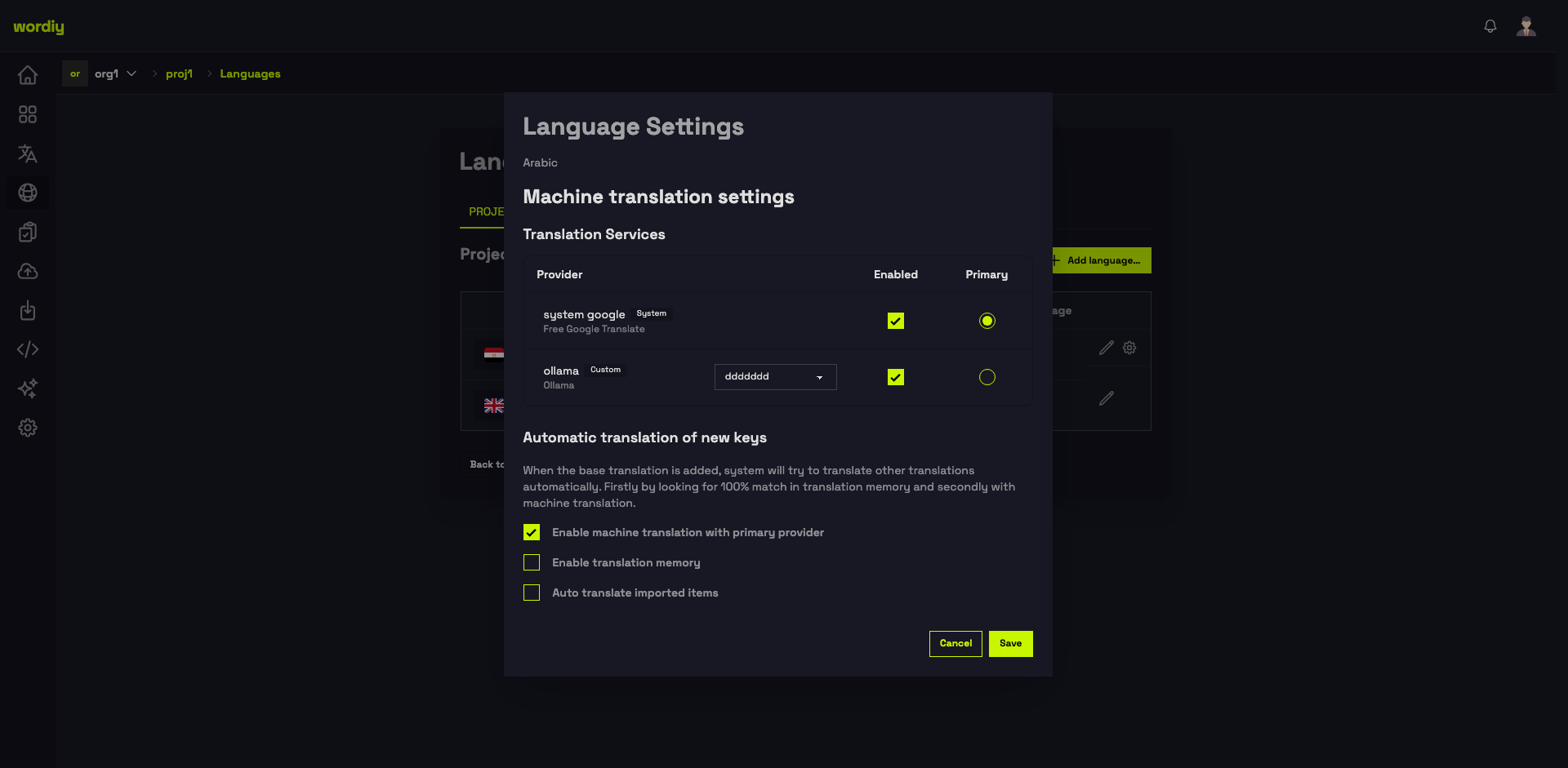Viewport: 1568px width, 768px height.
Task: Click the Primary column header
Action: click(x=987, y=274)
